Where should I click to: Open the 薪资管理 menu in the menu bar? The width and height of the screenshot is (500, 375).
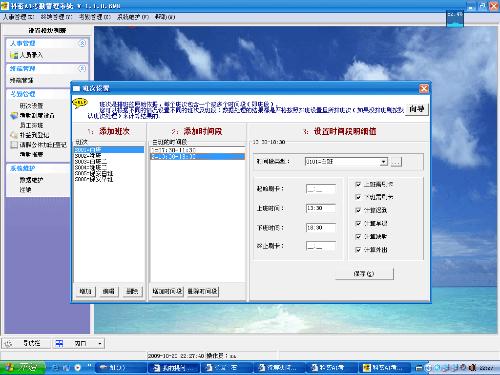(56, 17)
